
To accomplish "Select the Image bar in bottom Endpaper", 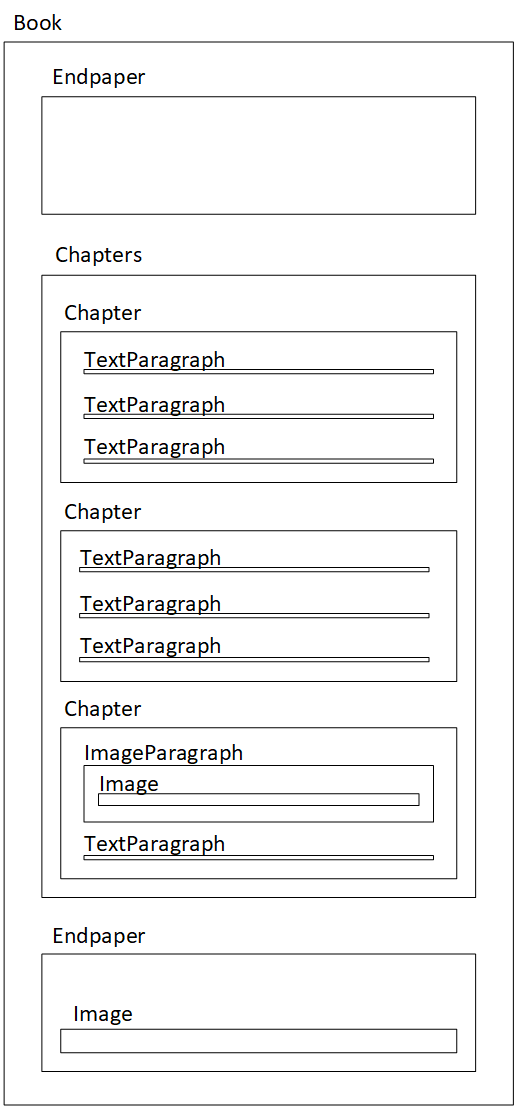I will (x=258, y=1041).
